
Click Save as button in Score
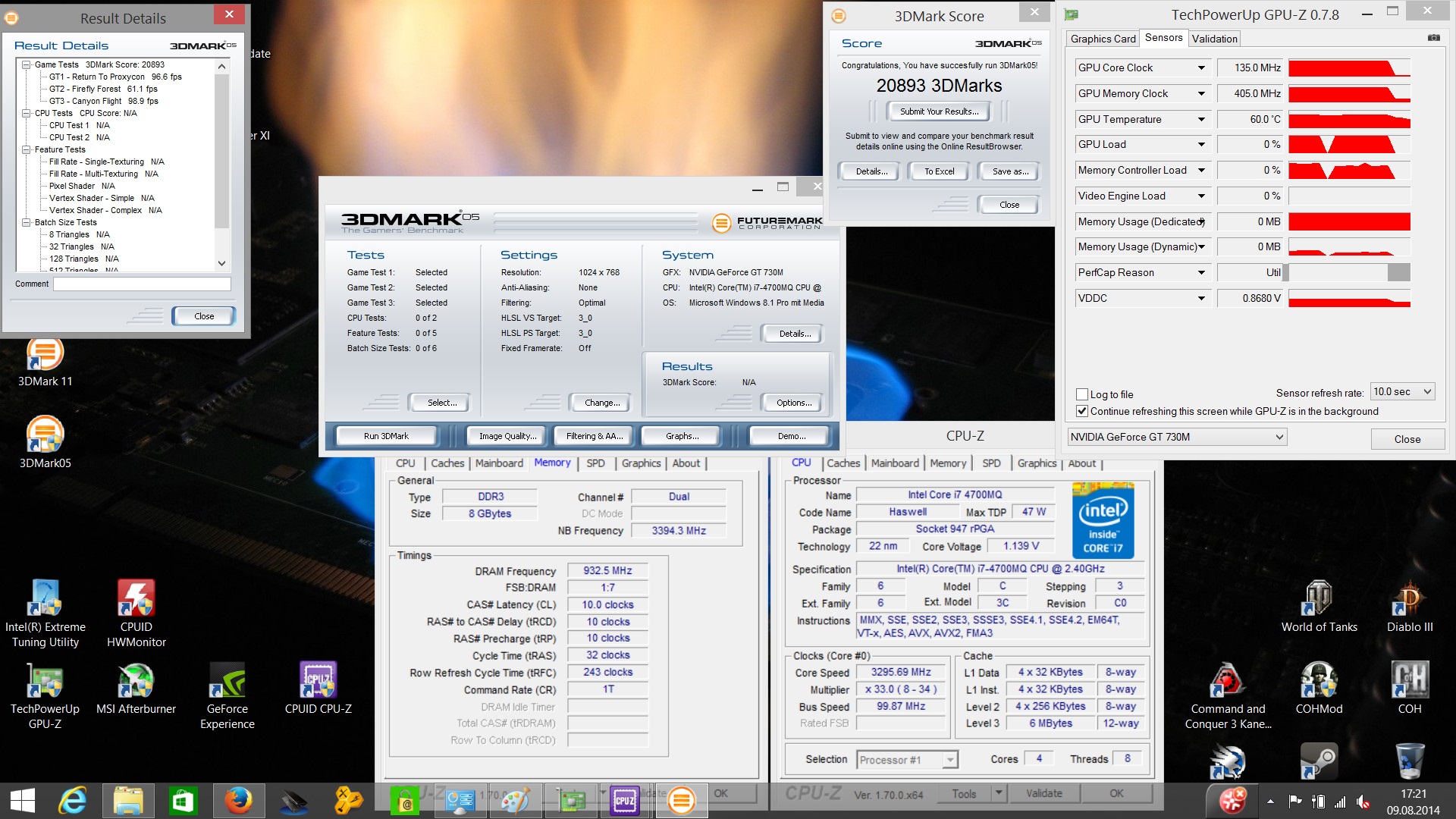pos(1010,171)
